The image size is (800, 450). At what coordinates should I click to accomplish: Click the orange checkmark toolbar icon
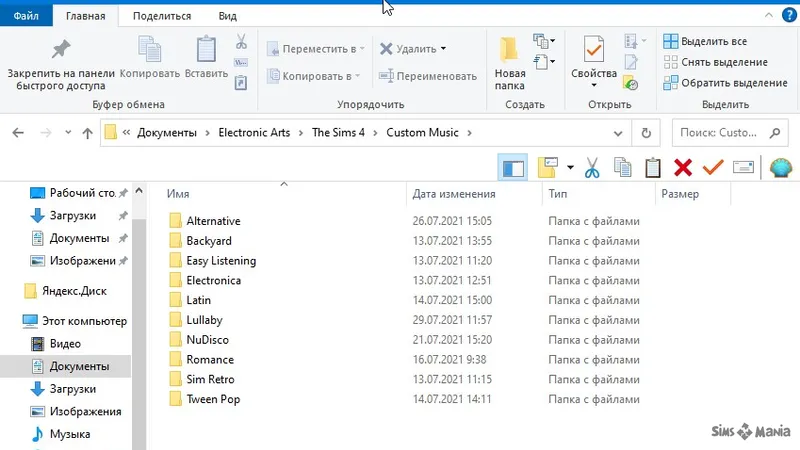[x=713, y=167]
